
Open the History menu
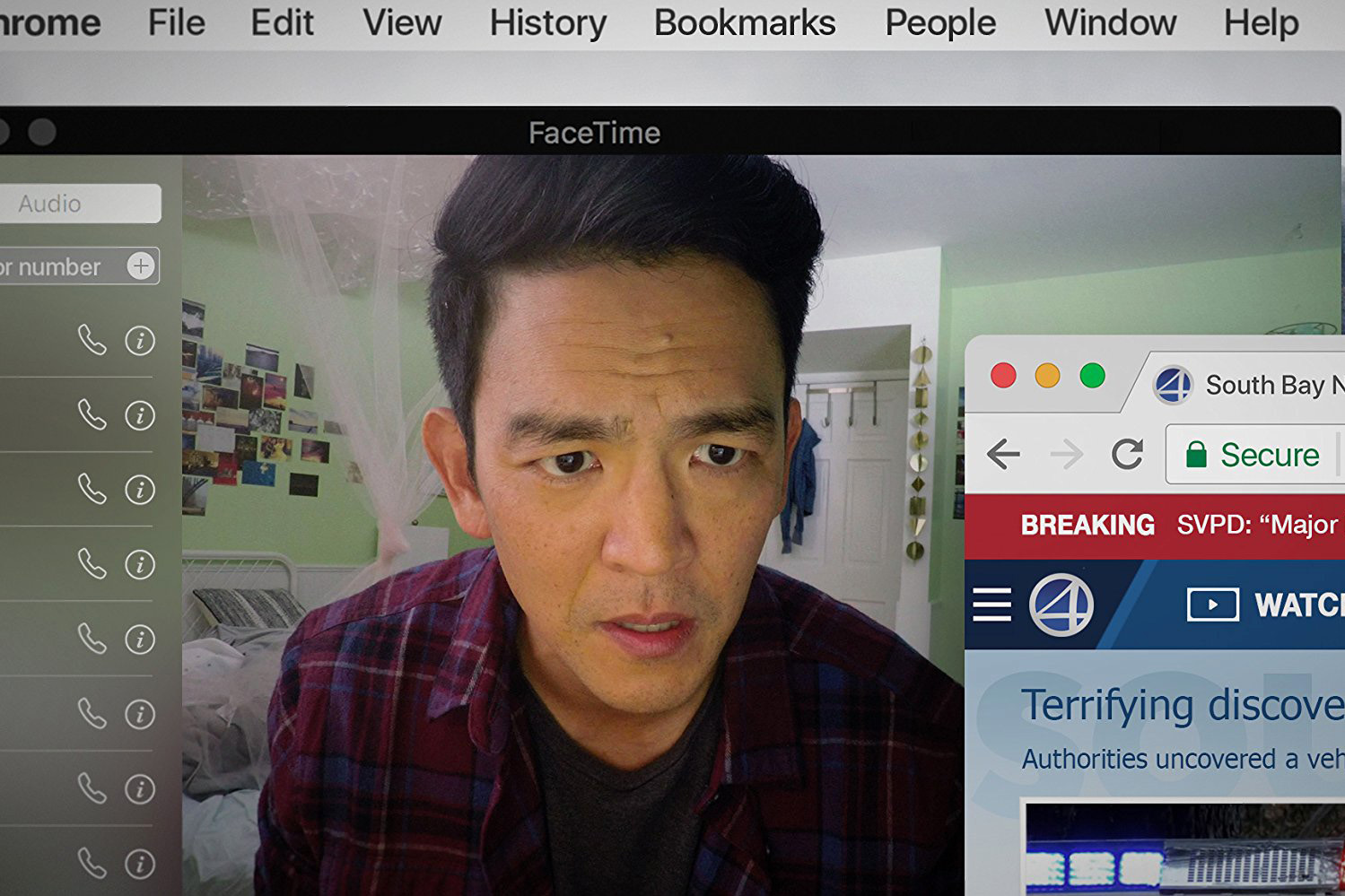[x=547, y=23]
